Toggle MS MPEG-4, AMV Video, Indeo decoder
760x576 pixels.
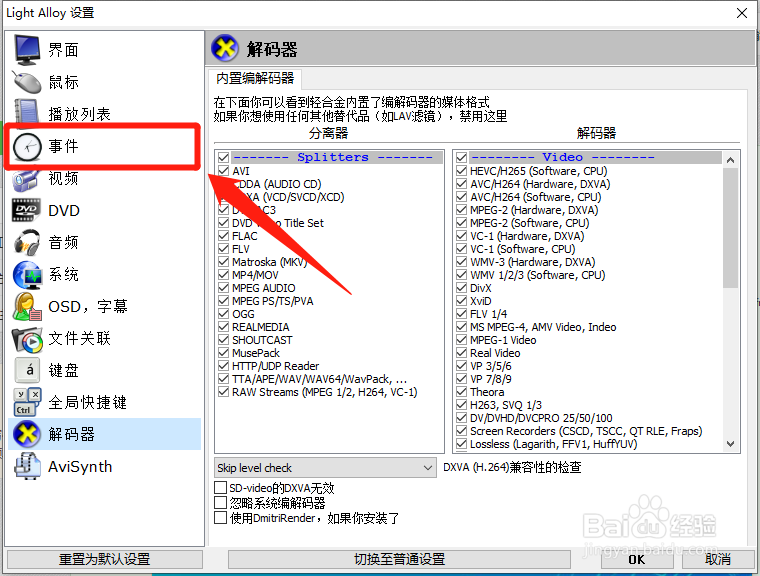click(x=461, y=327)
